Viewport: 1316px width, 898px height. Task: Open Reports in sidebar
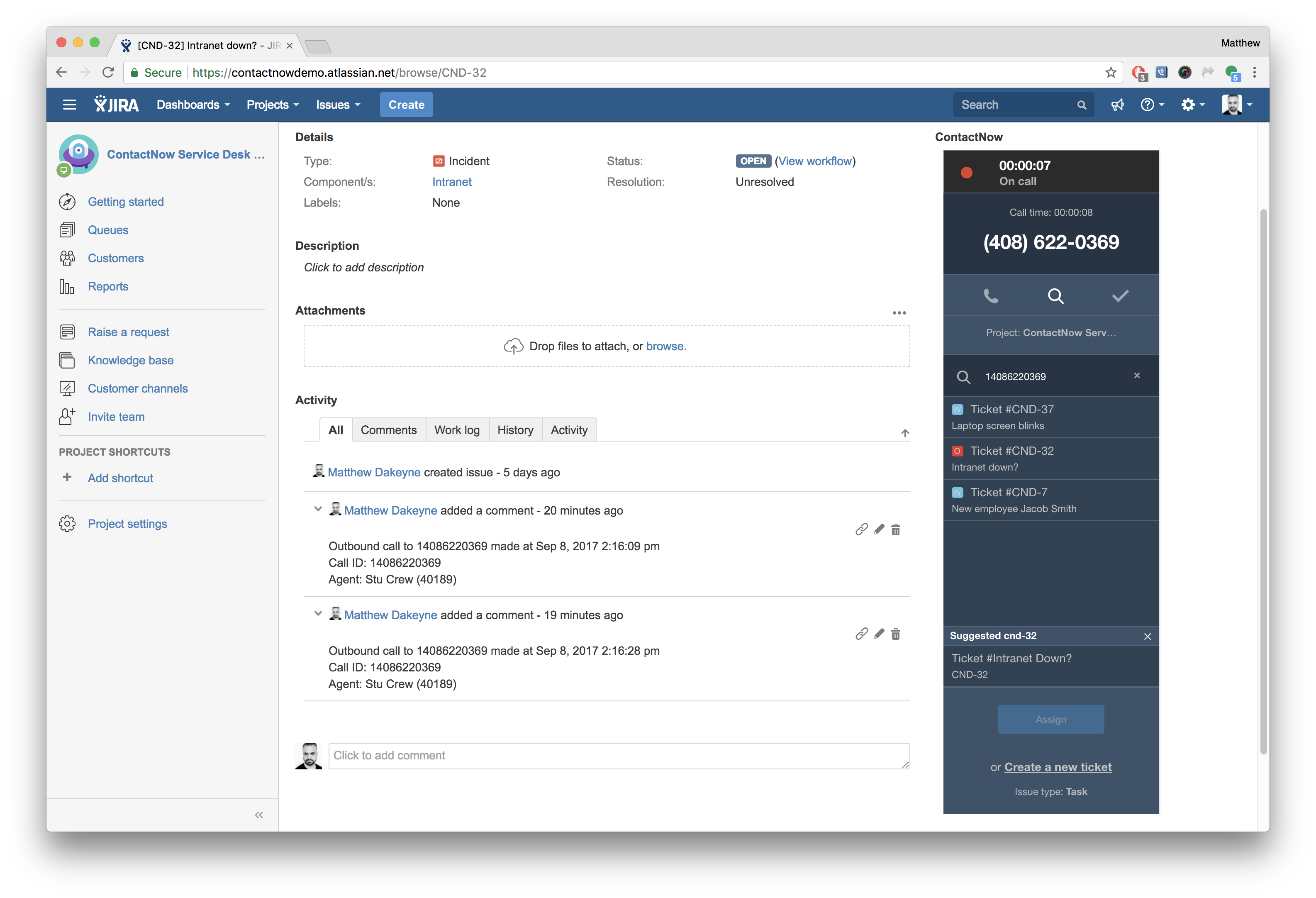pos(108,287)
